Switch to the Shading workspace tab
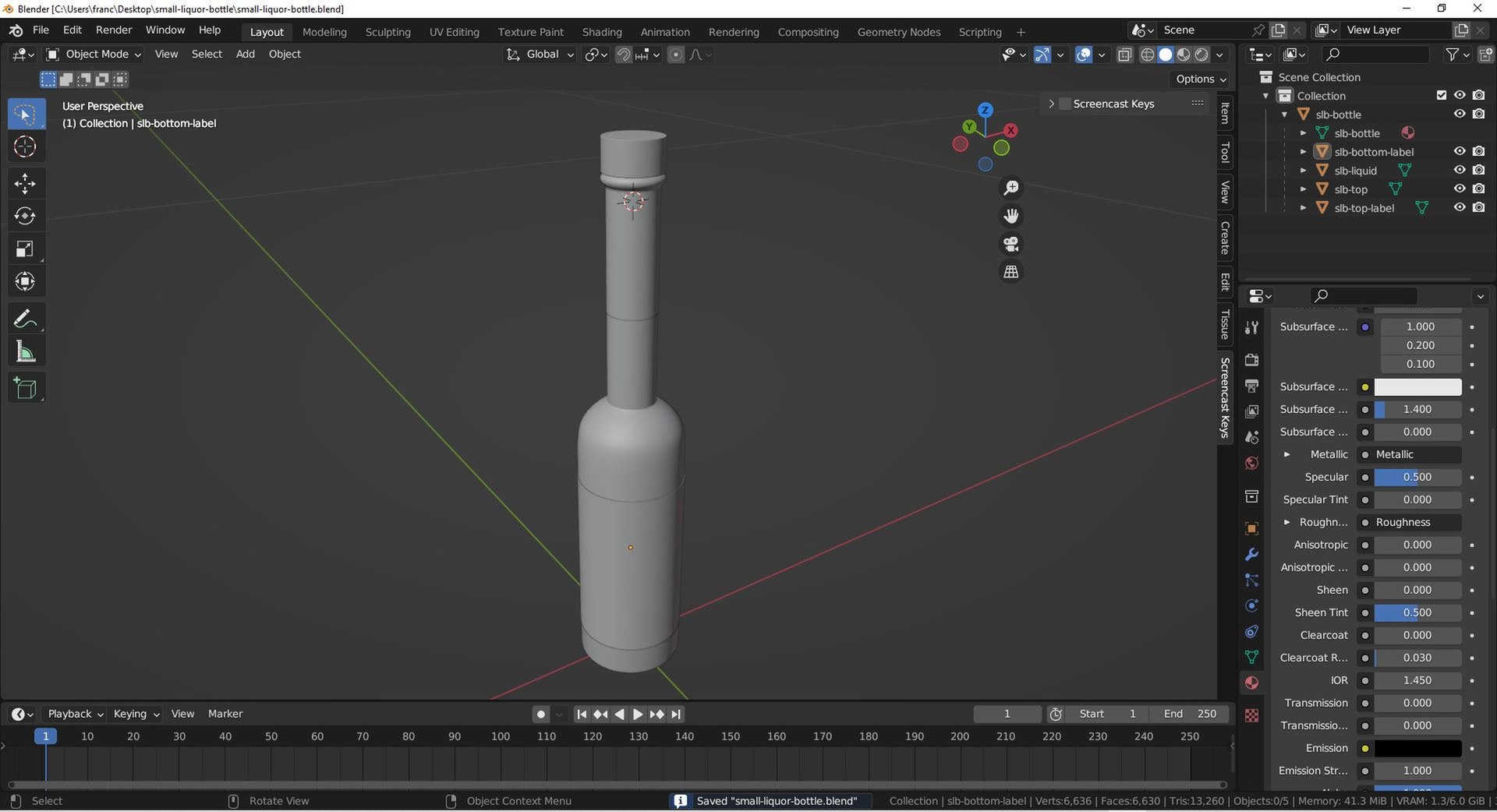 [602, 32]
